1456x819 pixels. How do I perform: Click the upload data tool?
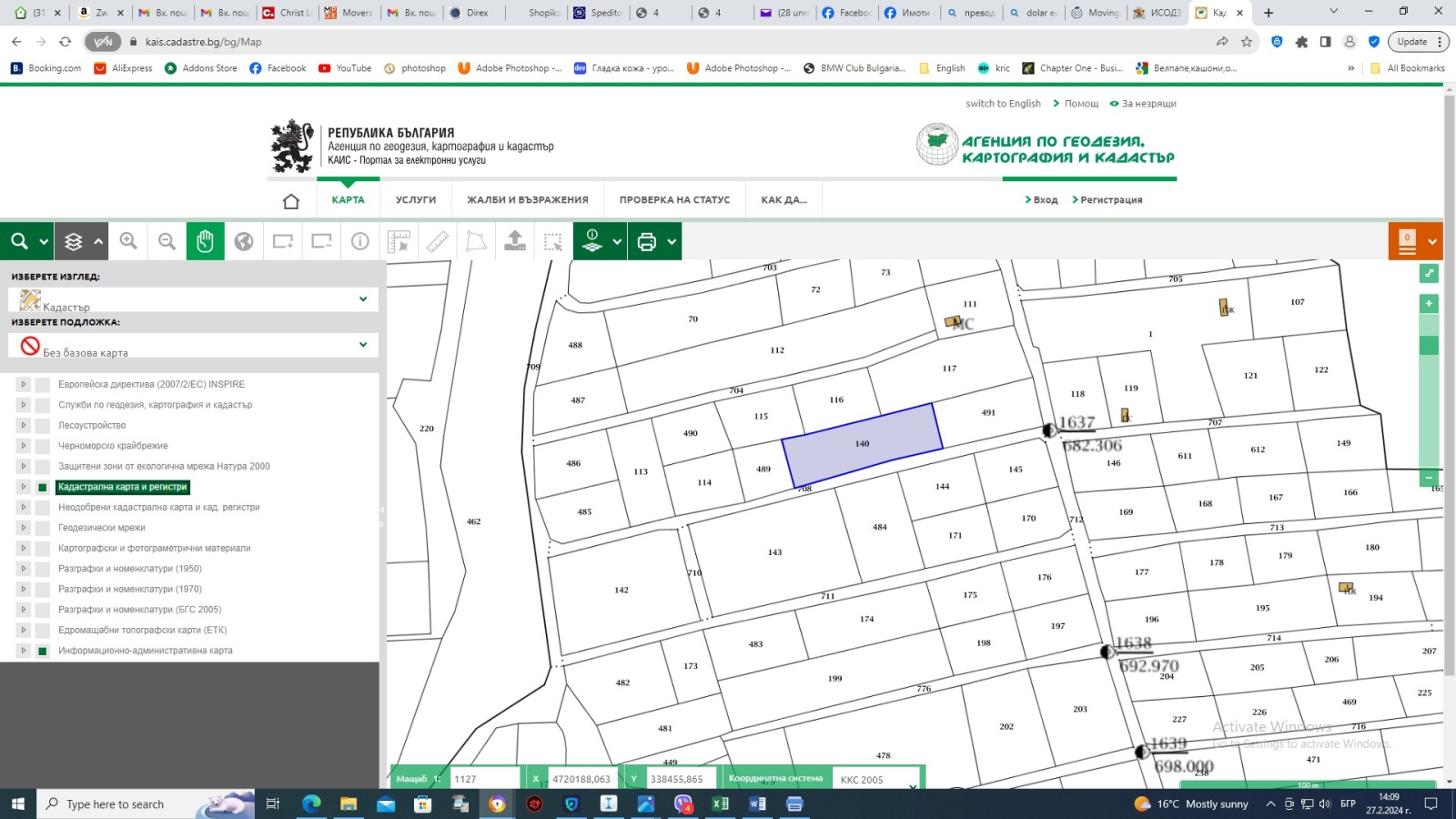pos(514,241)
